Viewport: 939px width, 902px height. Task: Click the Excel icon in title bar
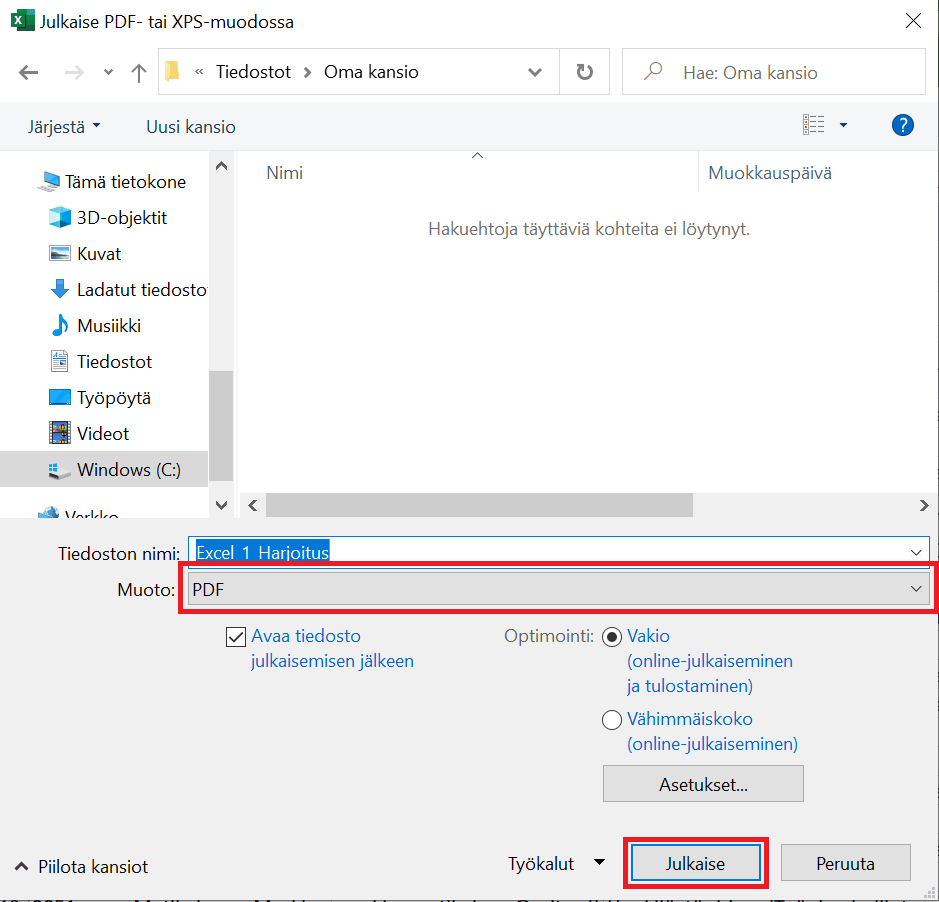pyautogui.click(x=23, y=21)
